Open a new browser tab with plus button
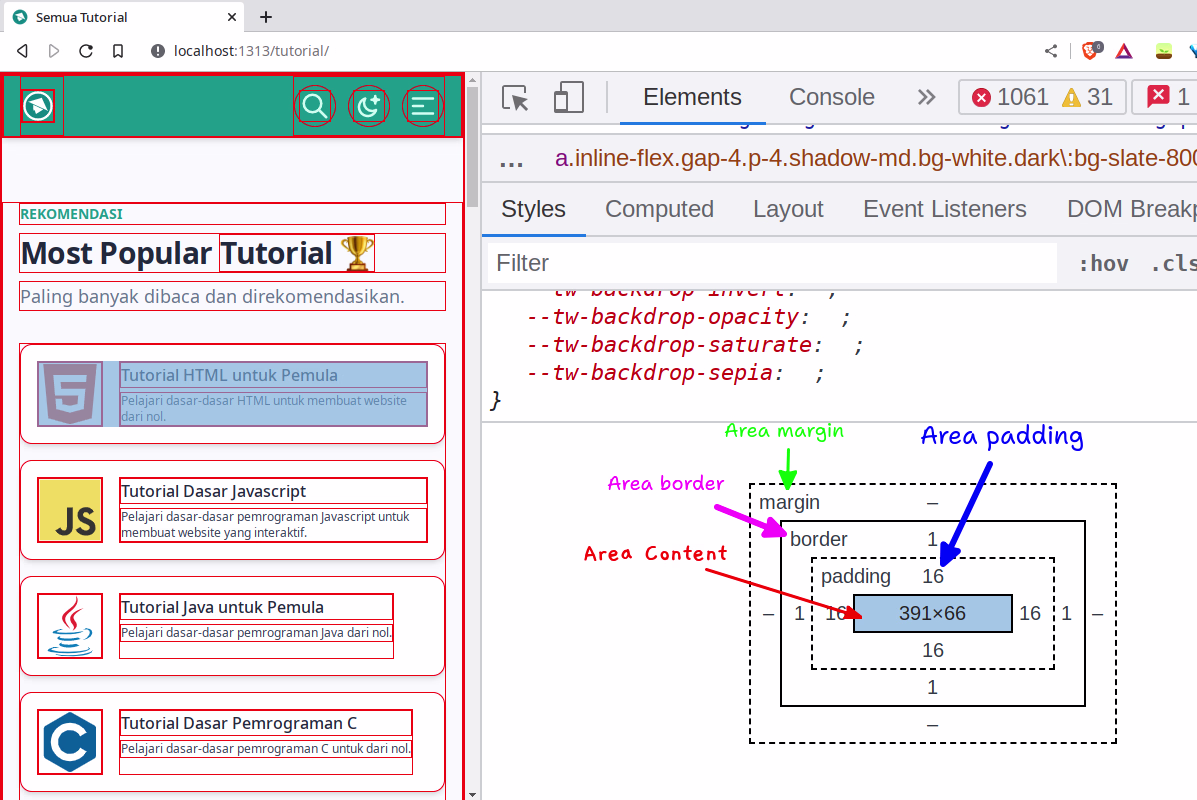The image size is (1197, 800). point(266,17)
